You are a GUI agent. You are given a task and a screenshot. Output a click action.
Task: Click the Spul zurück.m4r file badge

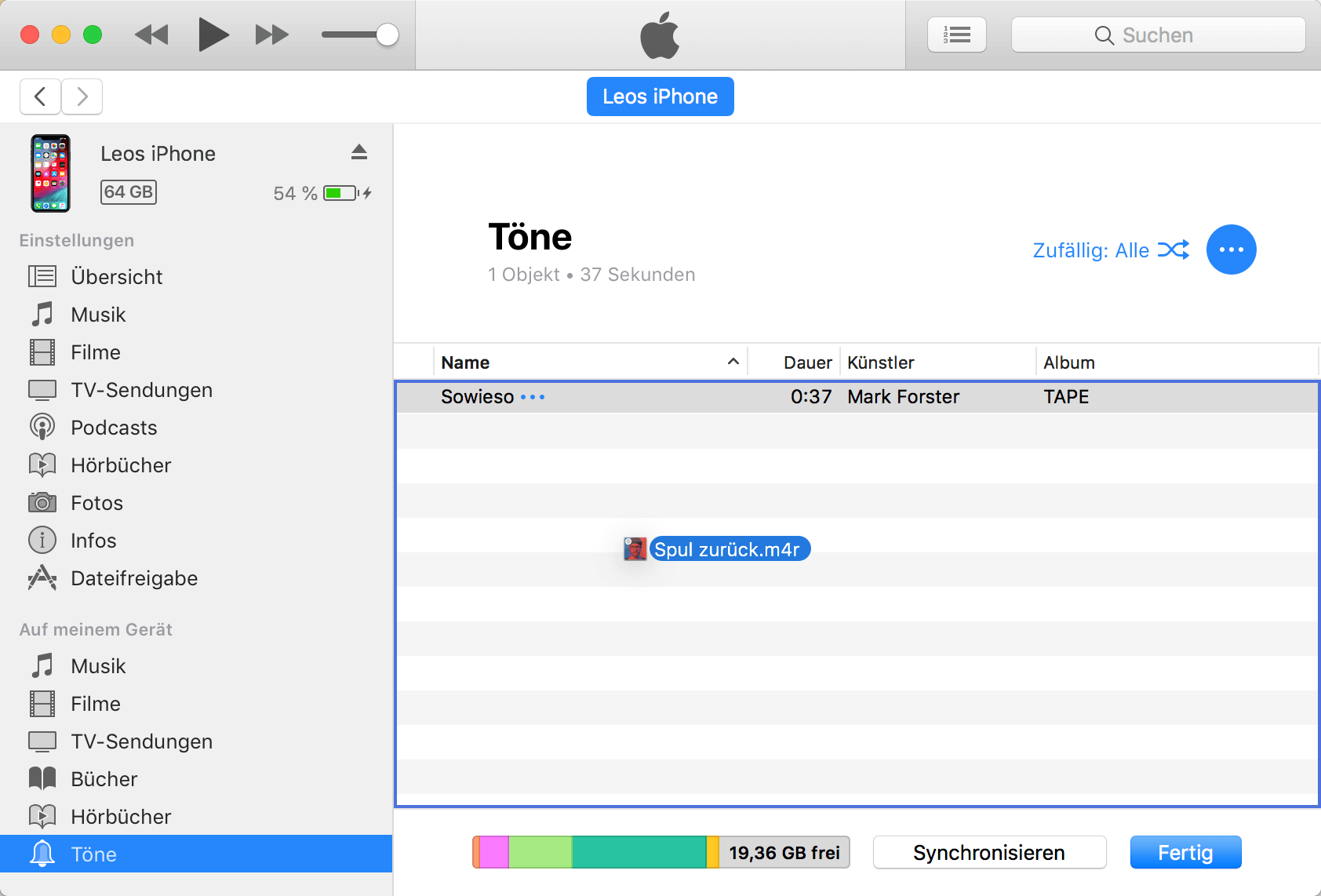[x=729, y=549]
